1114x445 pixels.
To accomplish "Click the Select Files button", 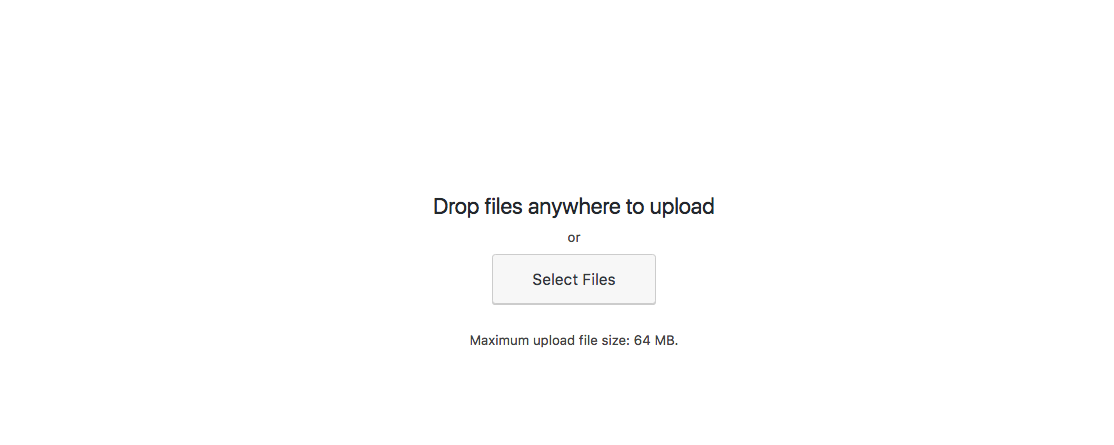I will coord(573,279).
